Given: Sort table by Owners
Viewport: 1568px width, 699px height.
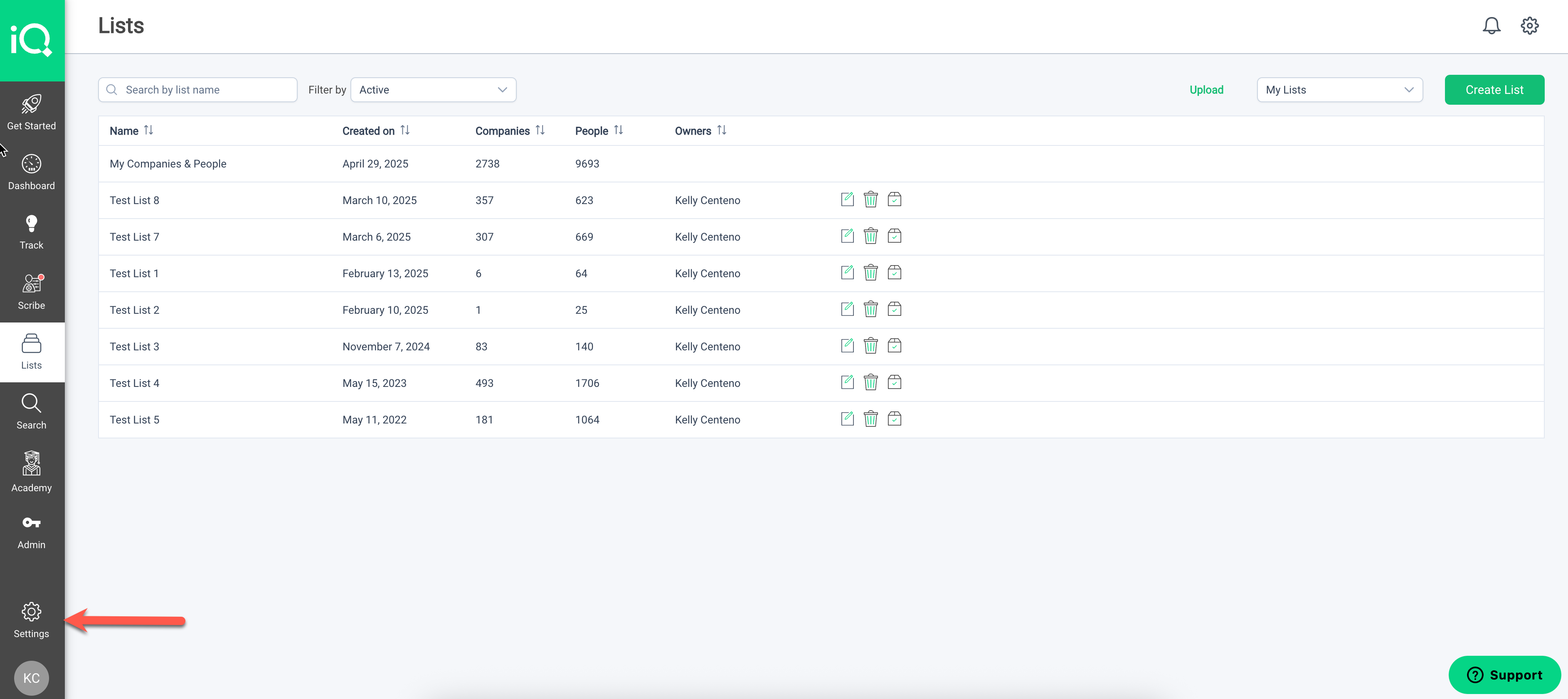Looking at the screenshot, I should (x=721, y=130).
